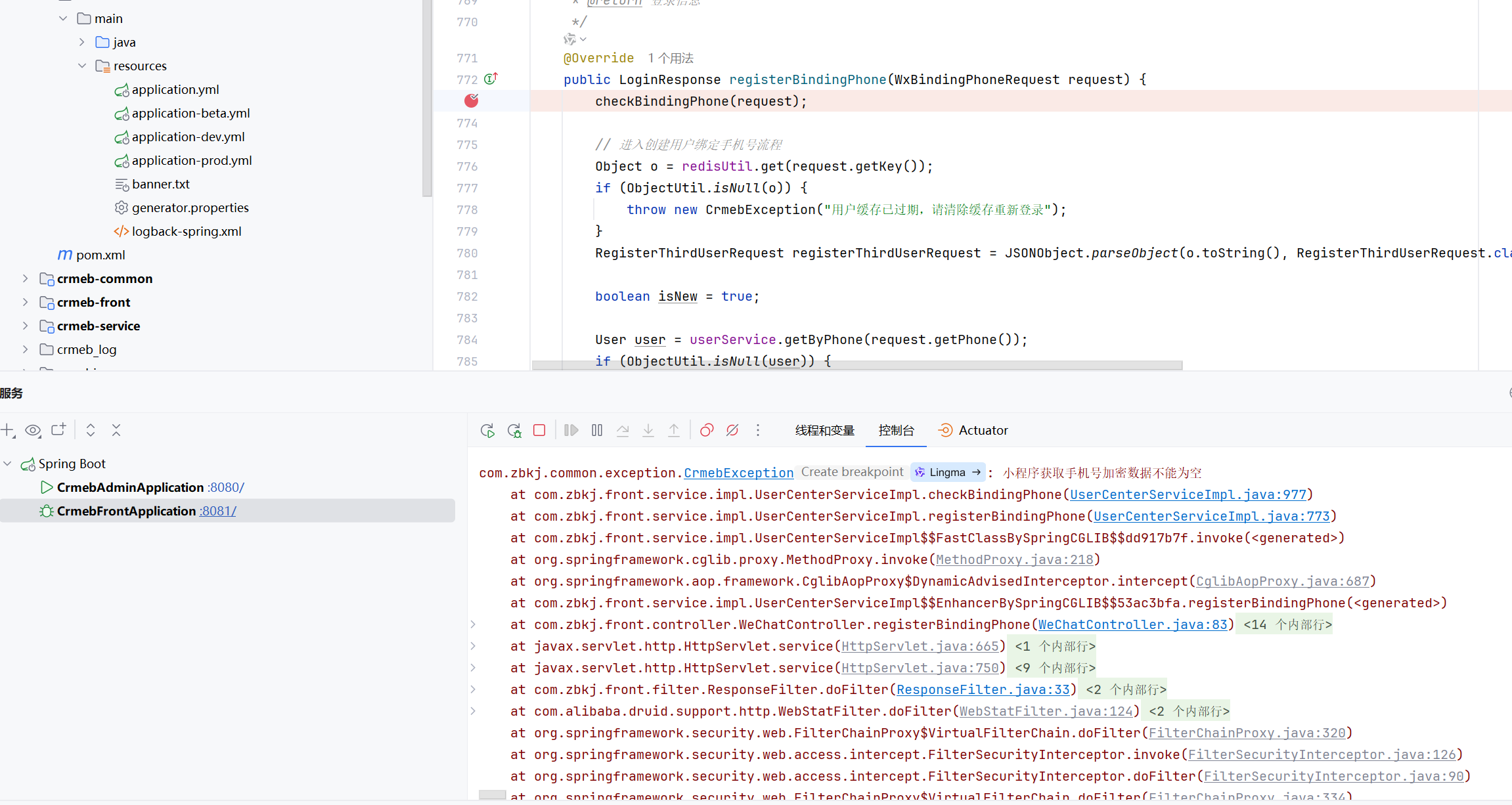1512x805 pixels.
Task: Select CrmebFrontApplication service
Action: point(227,511)
